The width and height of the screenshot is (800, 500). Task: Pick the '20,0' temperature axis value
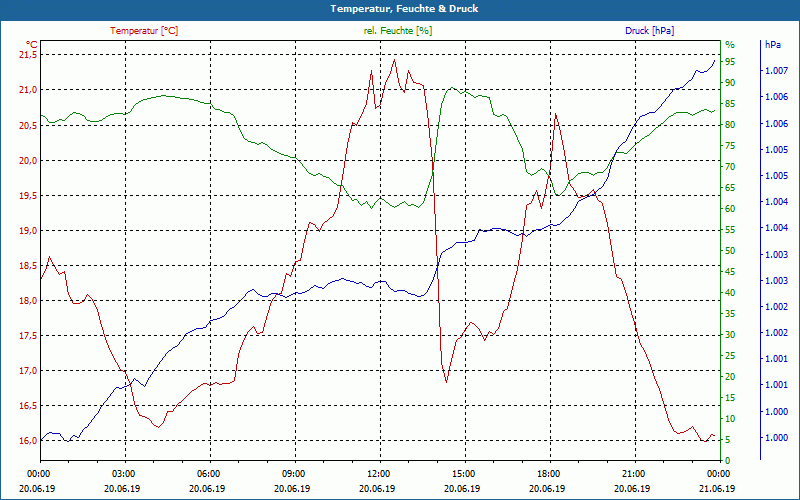click(28, 160)
